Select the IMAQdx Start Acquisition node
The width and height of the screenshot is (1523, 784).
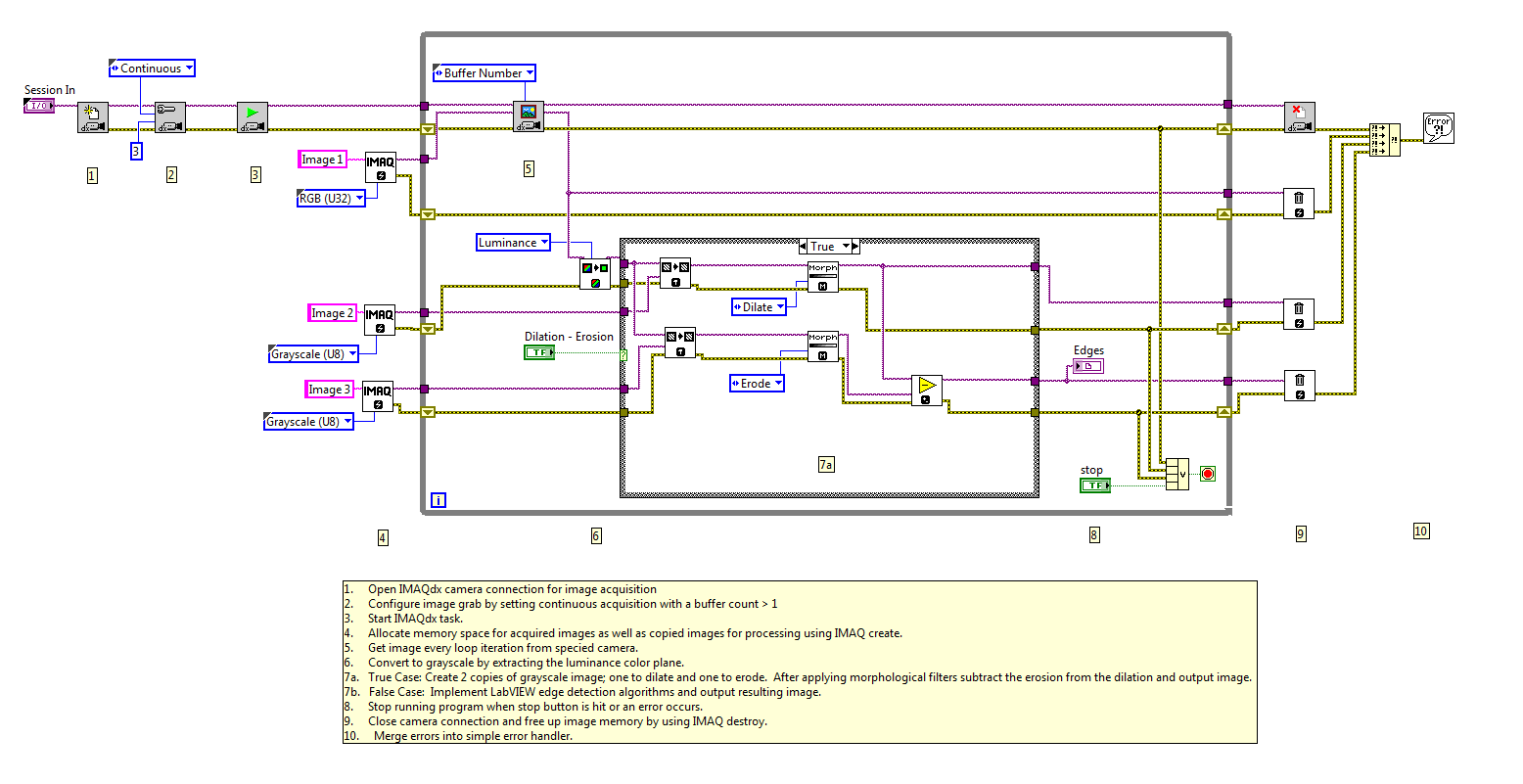(x=253, y=117)
